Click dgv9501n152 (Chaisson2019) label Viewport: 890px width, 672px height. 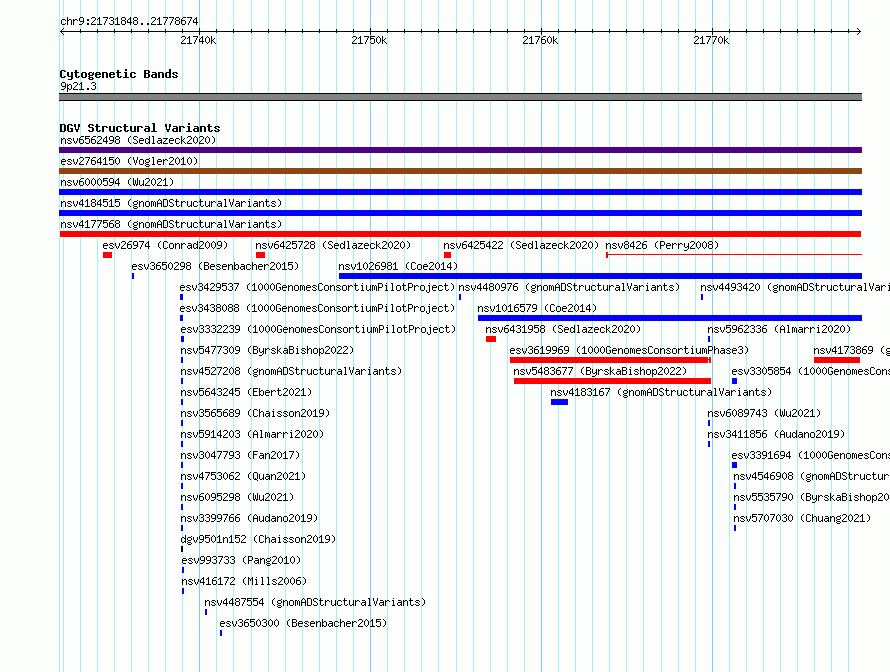click(258, 539)
